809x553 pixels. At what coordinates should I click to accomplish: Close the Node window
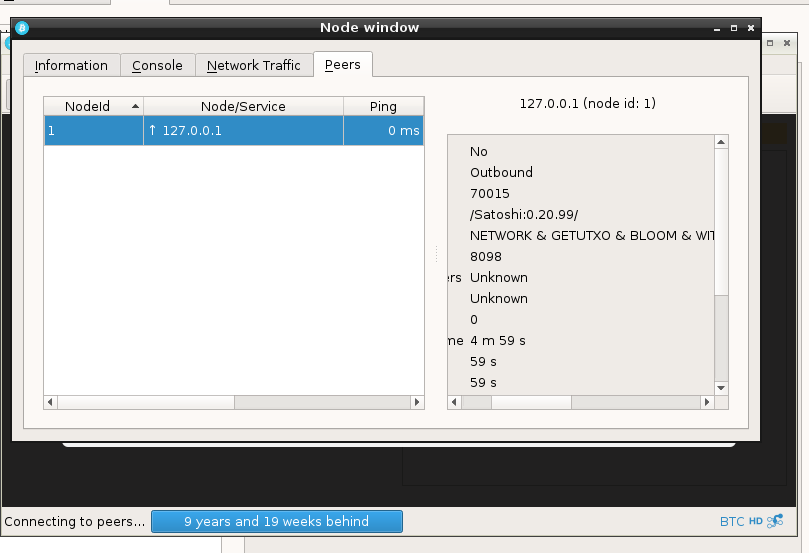tap(751, 28)
